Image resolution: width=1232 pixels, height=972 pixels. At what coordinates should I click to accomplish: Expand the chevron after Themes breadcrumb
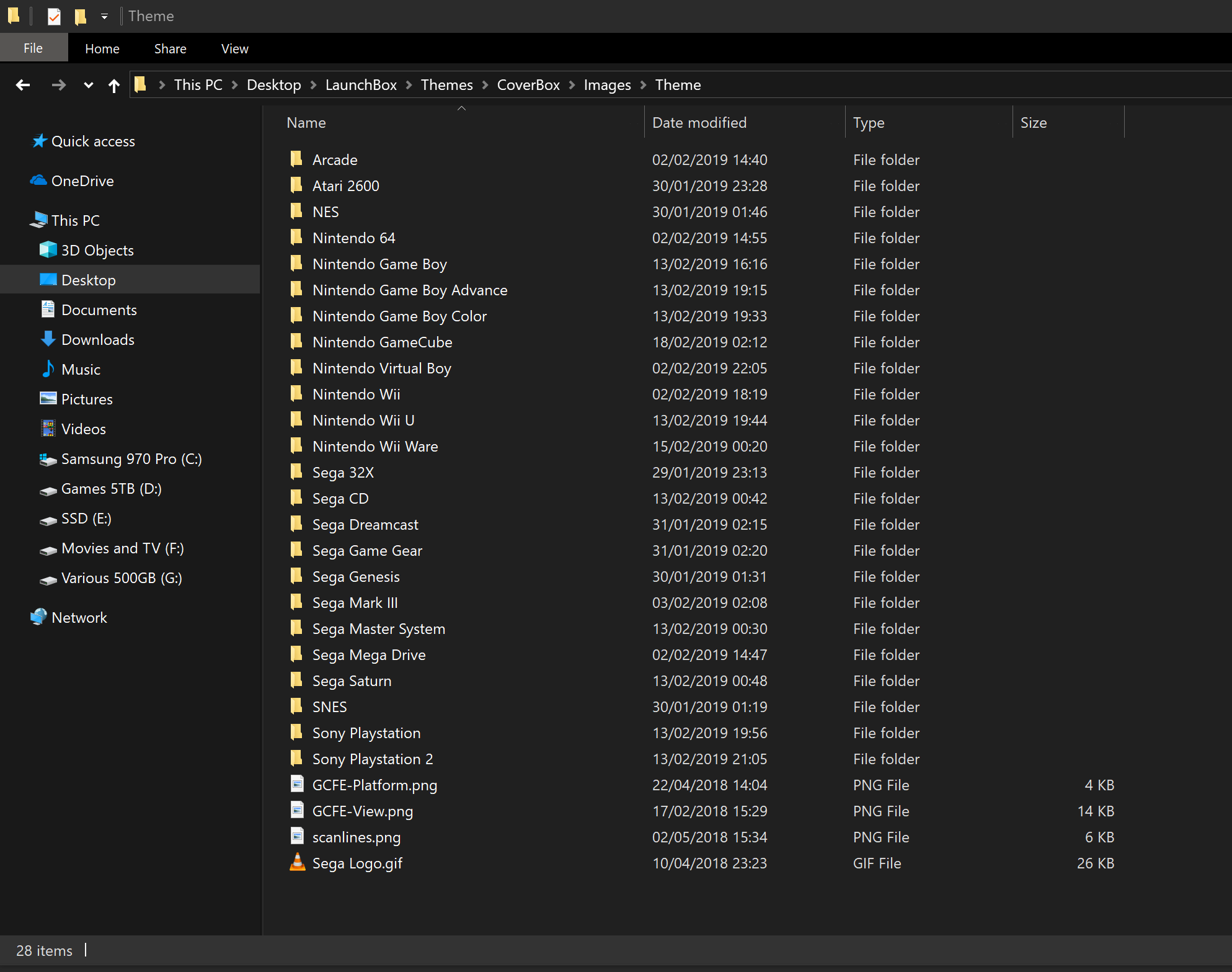pos(485,85)
